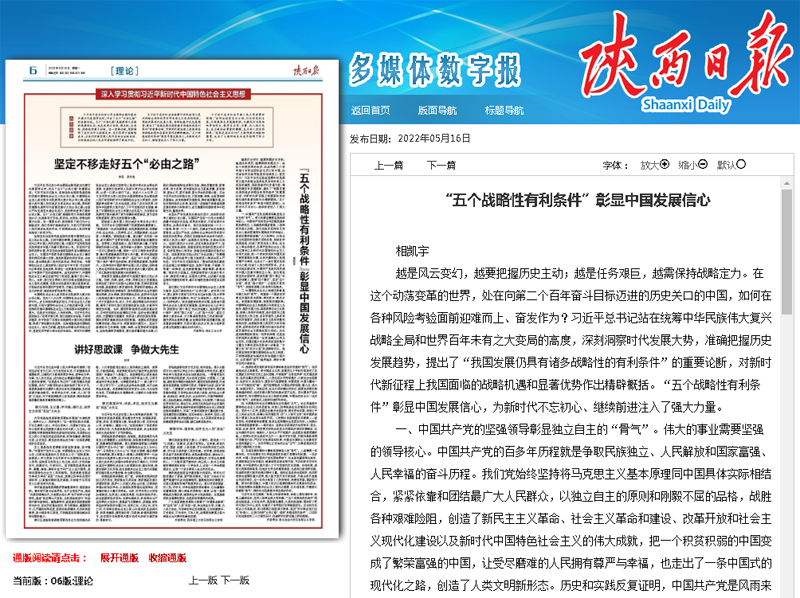Open 返回首页 in the navigation bar
Image resolution: width=800 pixels, height=598 pixels.
click(x=370, y=110)
